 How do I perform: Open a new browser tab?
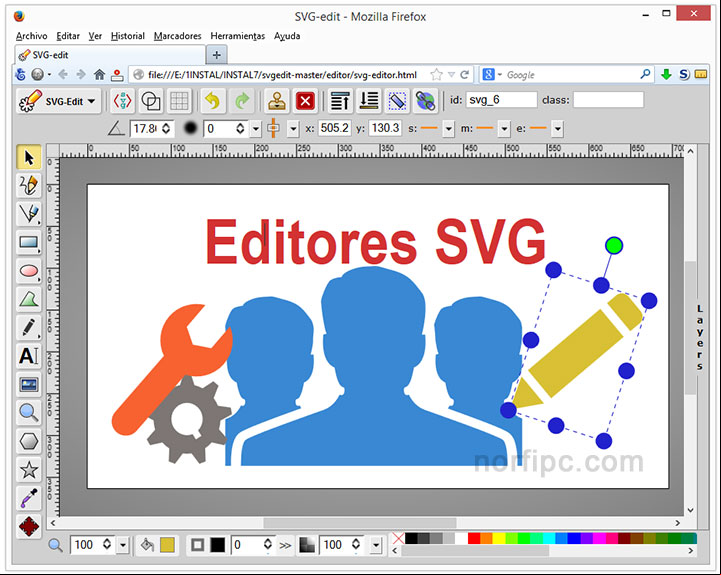pyautogui.click(x=217, y=55)
